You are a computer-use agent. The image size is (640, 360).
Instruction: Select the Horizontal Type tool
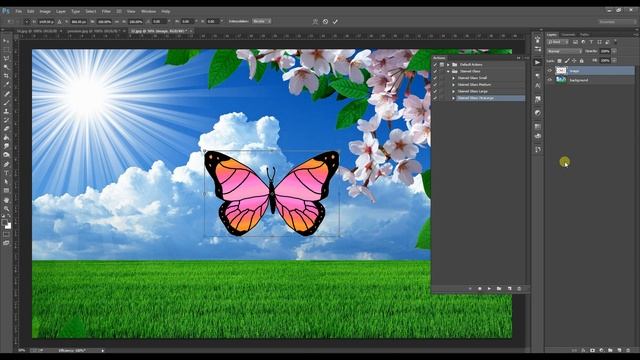coord(7,173)
